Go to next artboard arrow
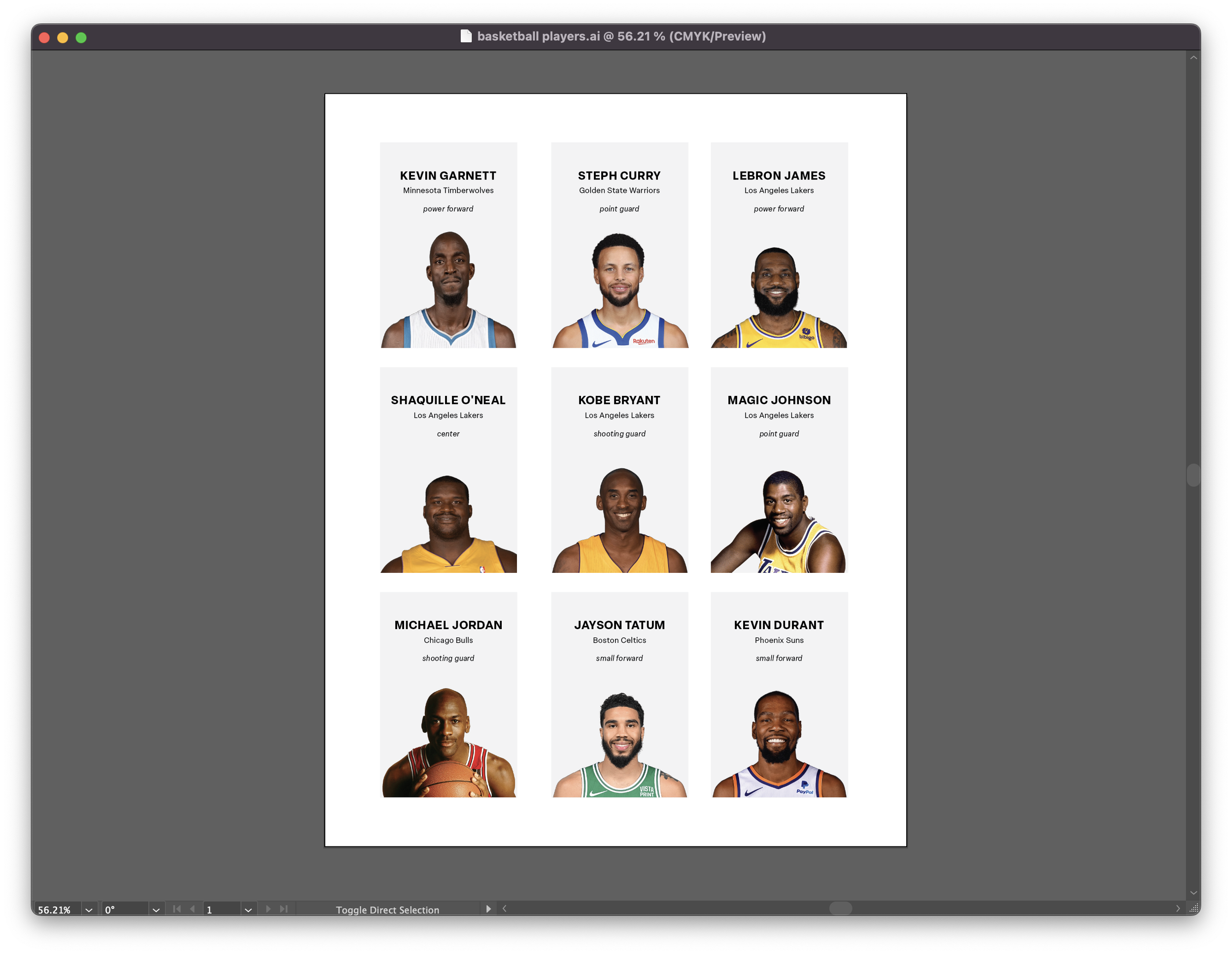The height and width of the screenshot is (954, 1232). [x=268, y=909]
